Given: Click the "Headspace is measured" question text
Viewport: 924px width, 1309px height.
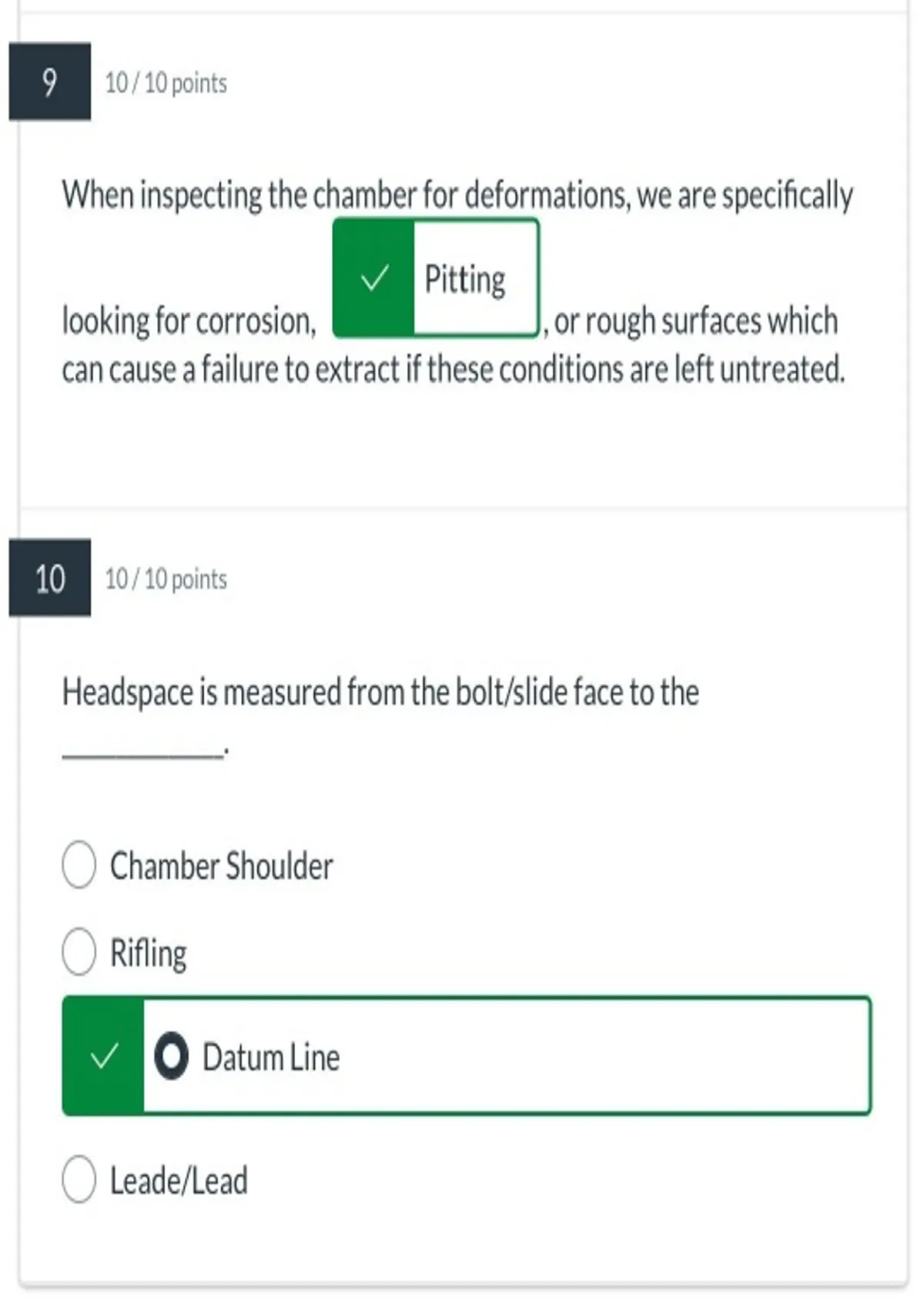Looking at the screenshot, I should (380, 691).
